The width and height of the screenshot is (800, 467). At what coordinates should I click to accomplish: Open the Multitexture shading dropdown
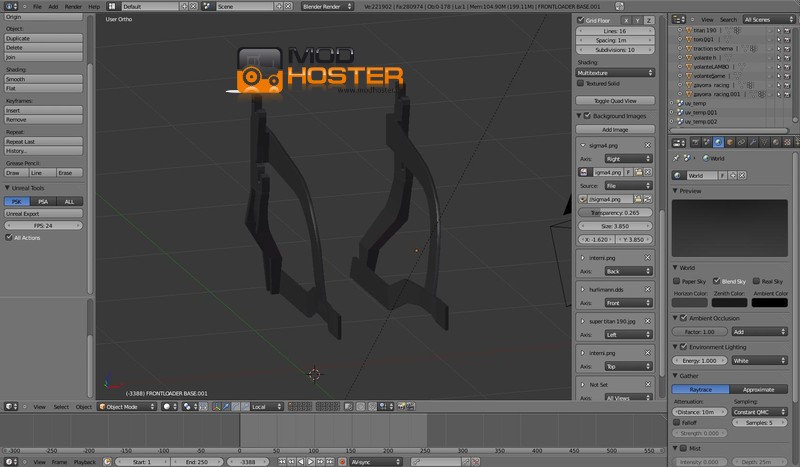click(x=615, y=72)
